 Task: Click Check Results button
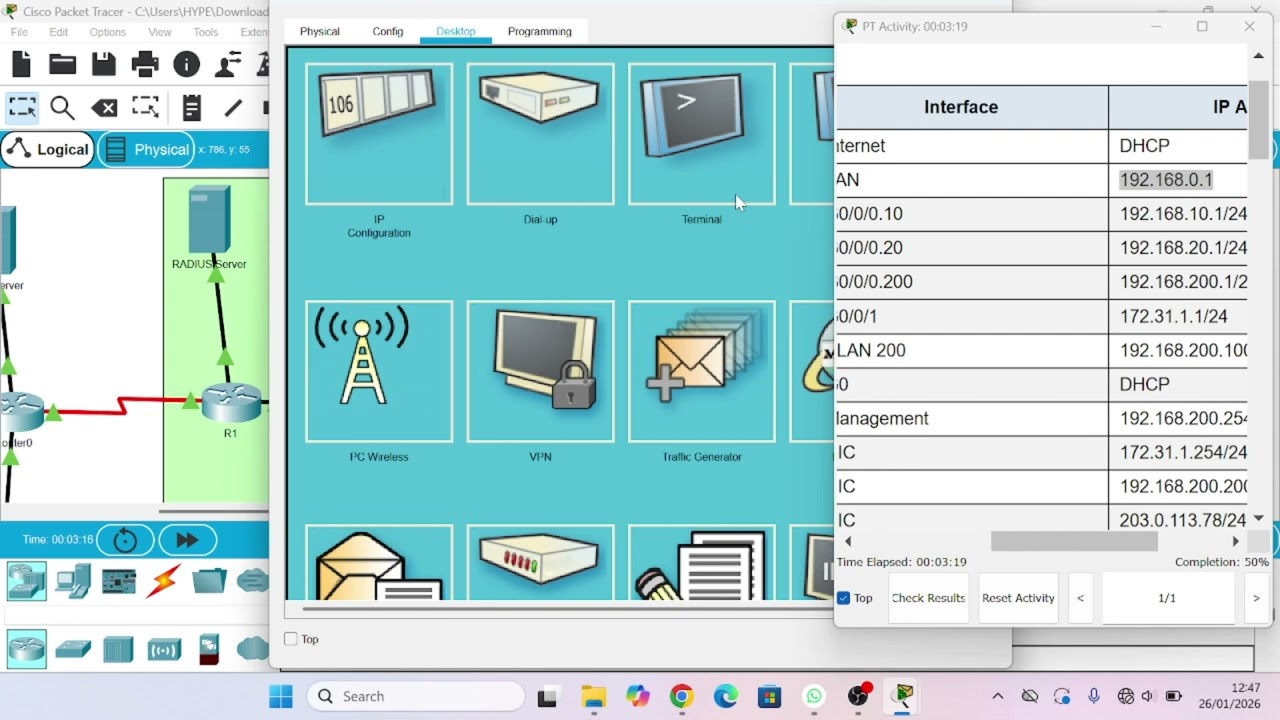(x=928, y=598)
